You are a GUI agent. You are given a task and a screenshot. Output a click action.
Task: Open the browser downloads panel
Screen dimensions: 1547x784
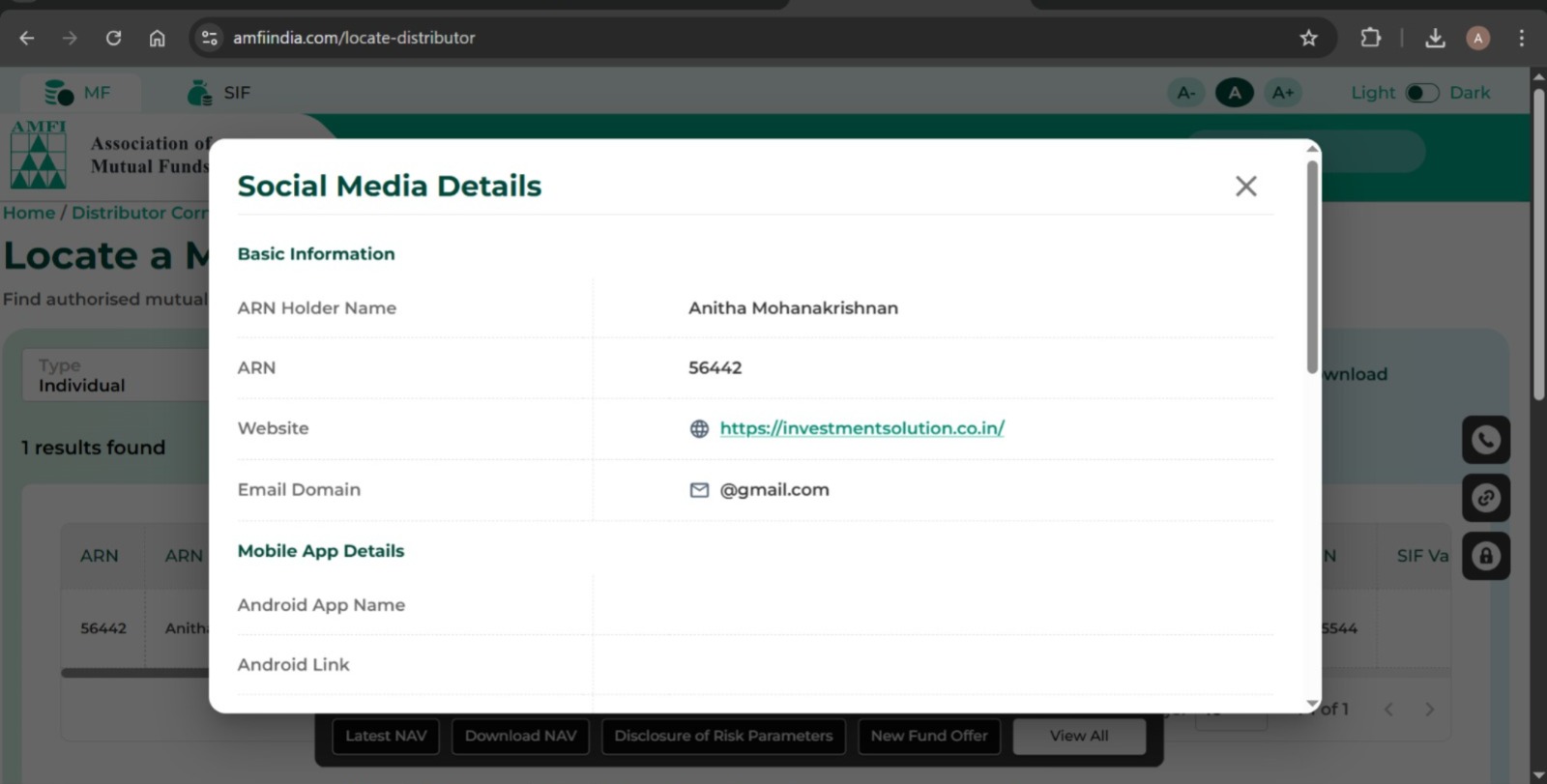(x=1435, y=38)
